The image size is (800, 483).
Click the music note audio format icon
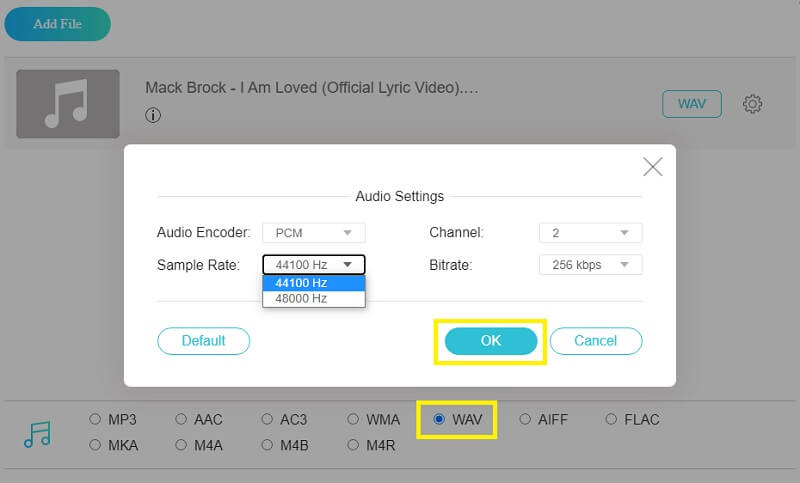[37, 433]
